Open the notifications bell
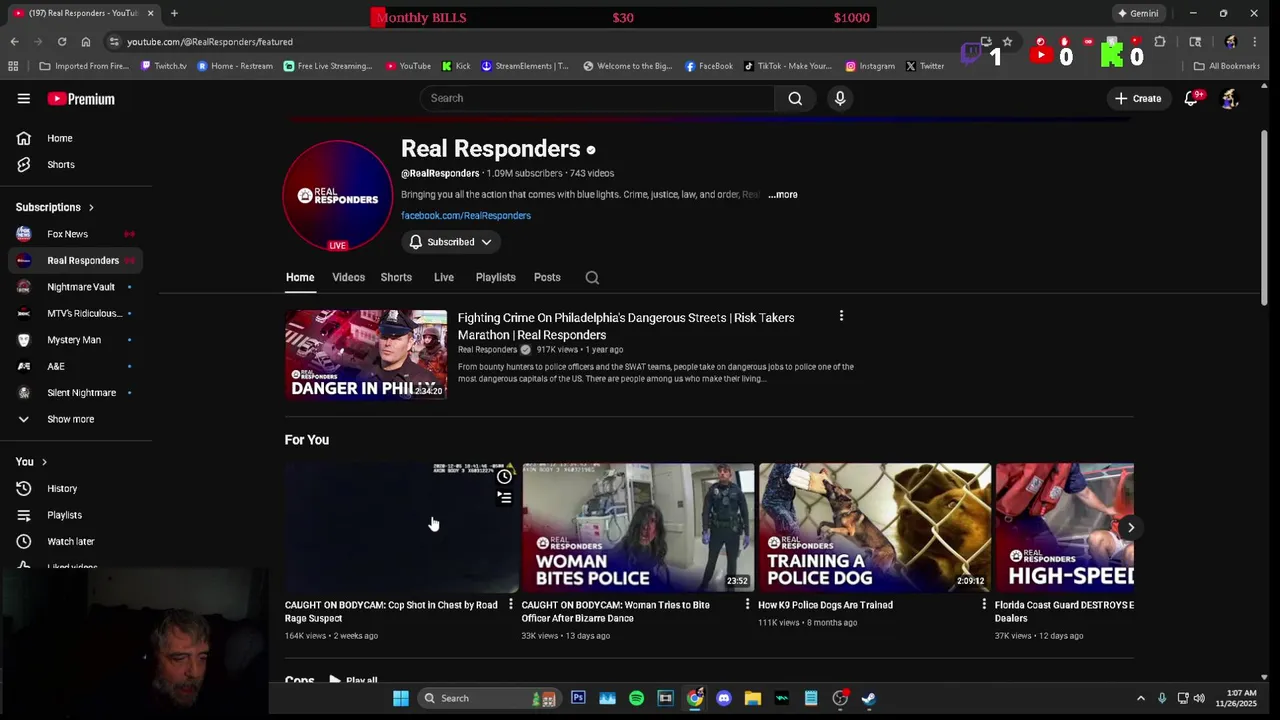Screen dimensions: 1280x720 [1191, 98]
